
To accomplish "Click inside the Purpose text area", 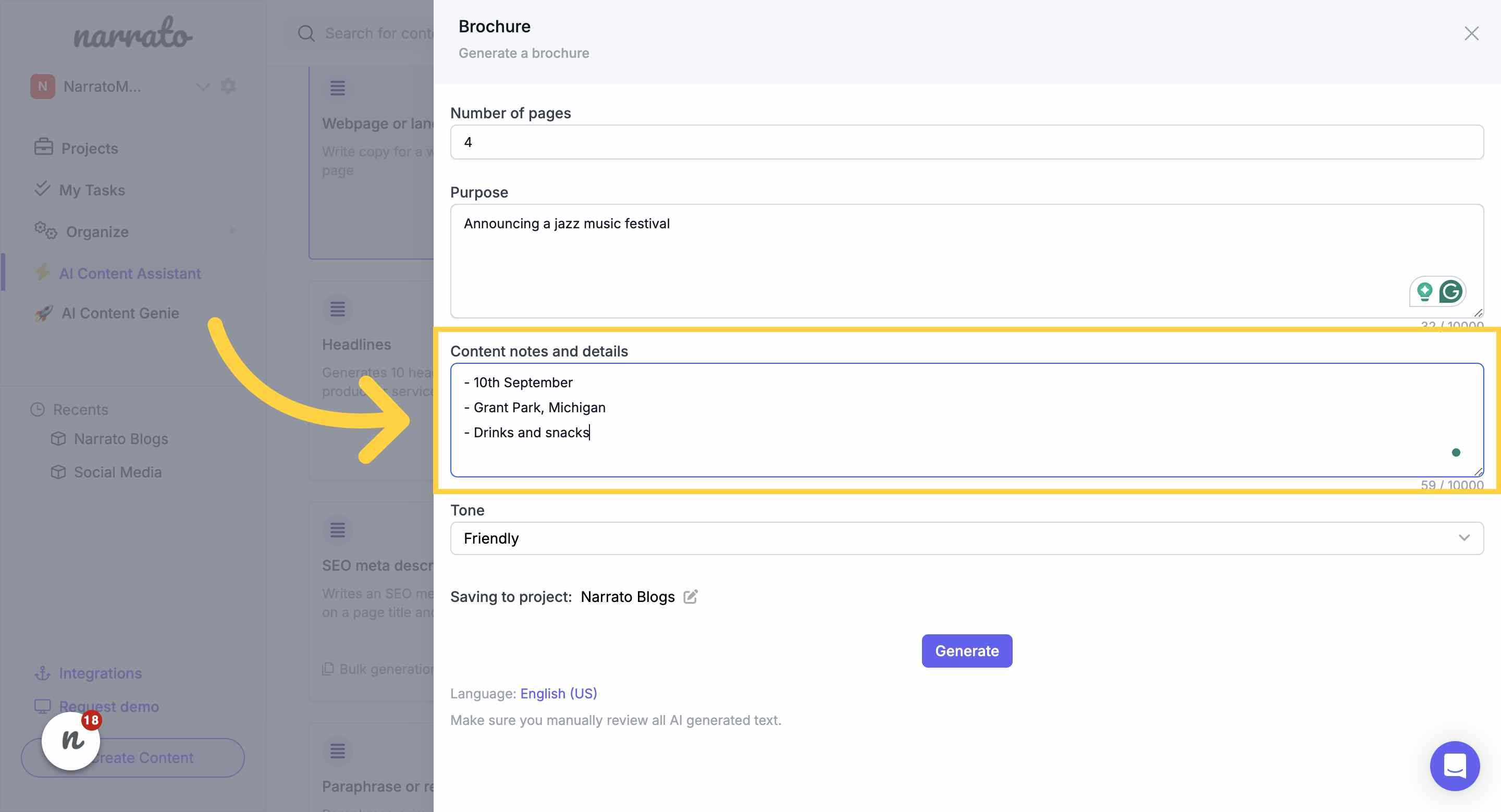I will (967, 261).
